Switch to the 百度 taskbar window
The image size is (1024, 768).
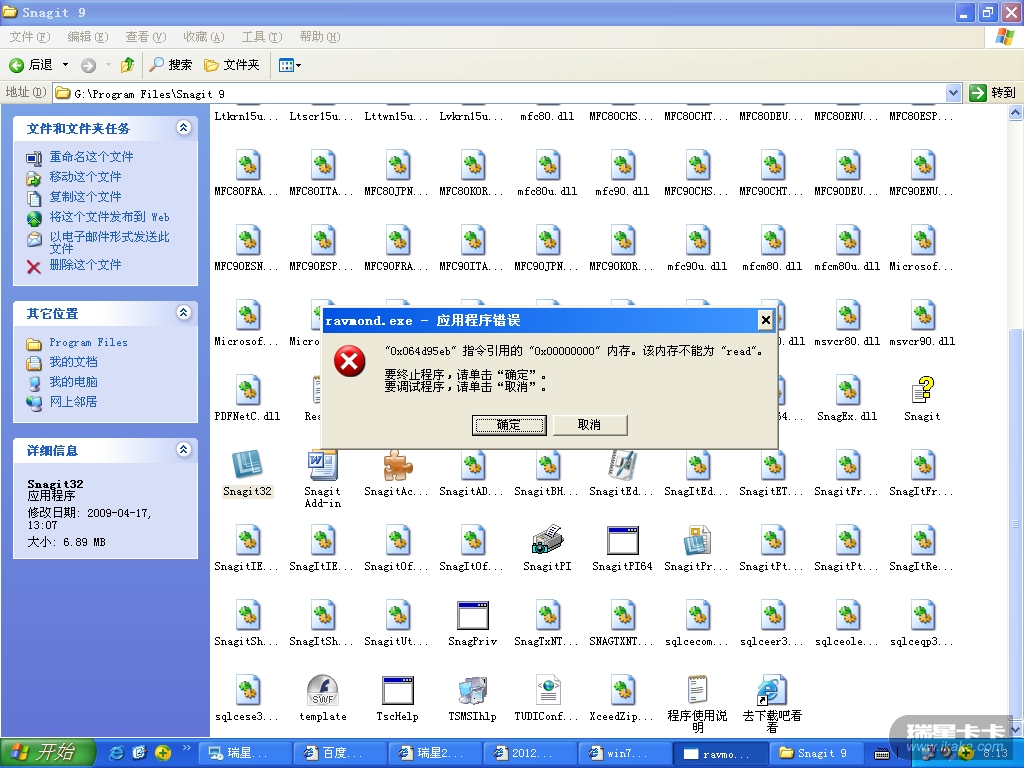(339, 753)
